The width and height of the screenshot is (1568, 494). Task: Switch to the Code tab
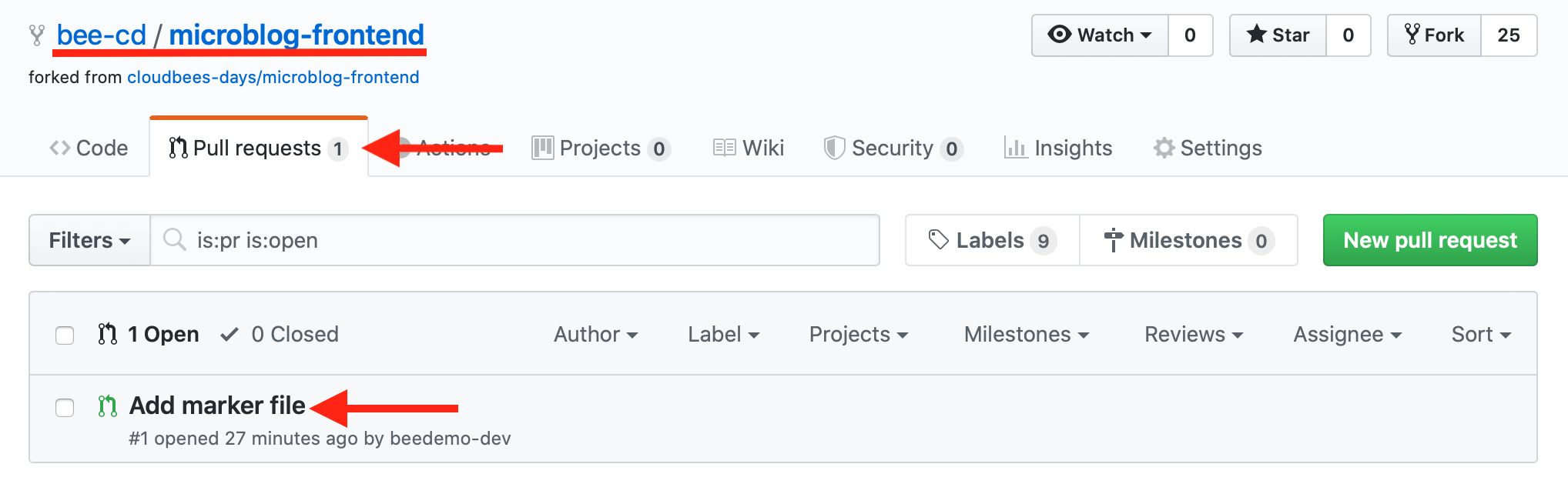(x=89, y=148)
